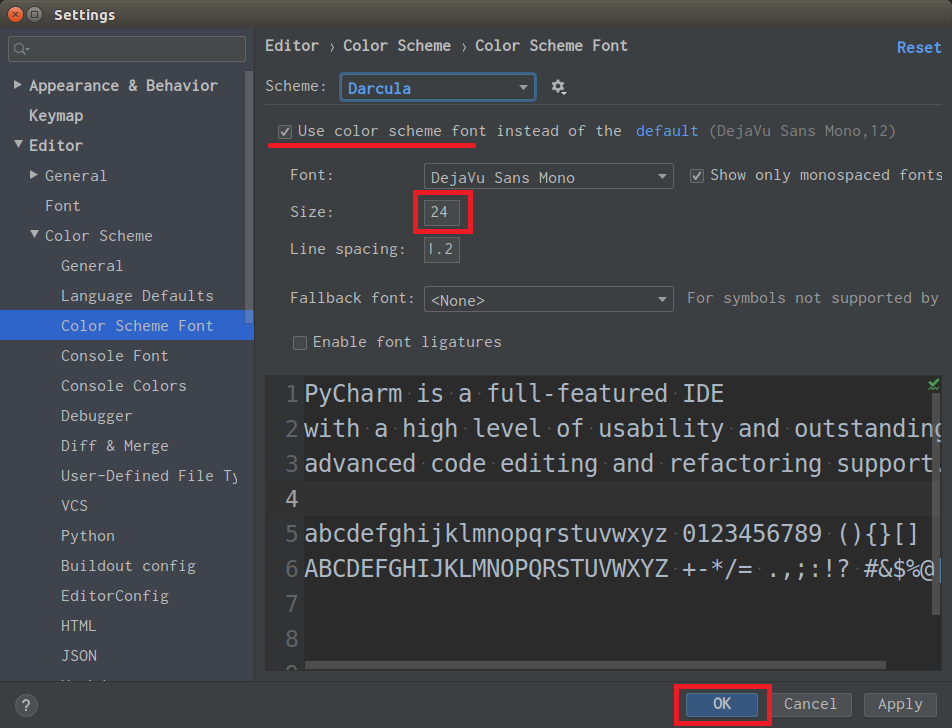Open Python color settings
The image size is (952, 728).
click(x=87, y=536)
